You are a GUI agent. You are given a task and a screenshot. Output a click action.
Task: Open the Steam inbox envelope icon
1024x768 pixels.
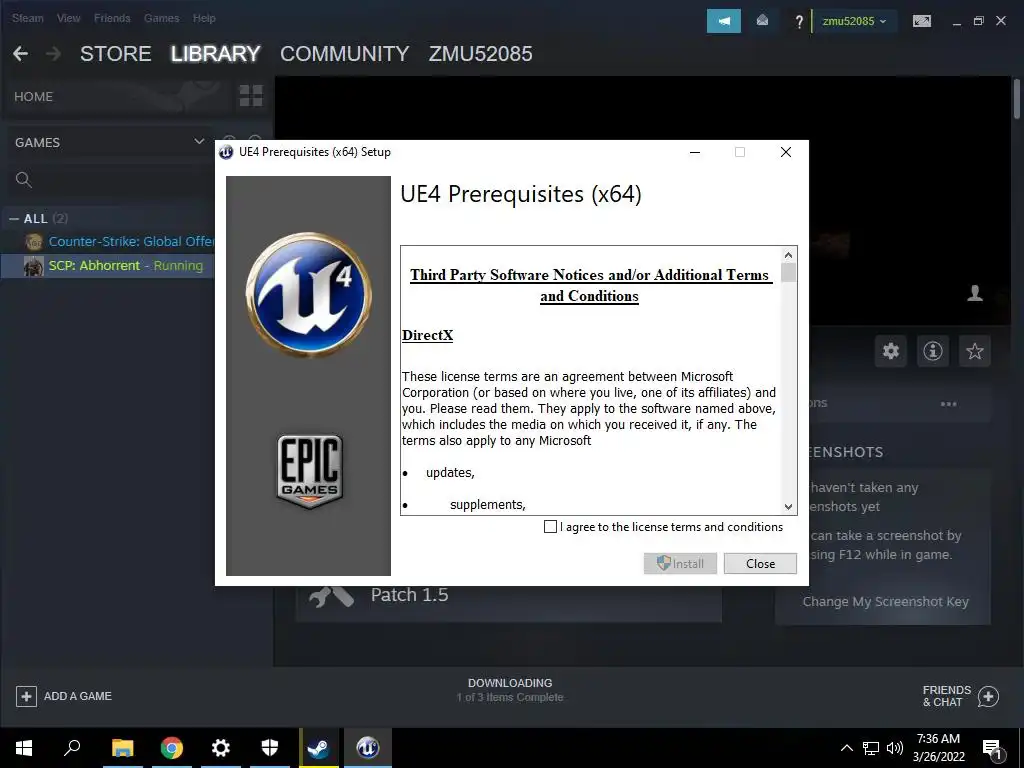click(762, 21)
